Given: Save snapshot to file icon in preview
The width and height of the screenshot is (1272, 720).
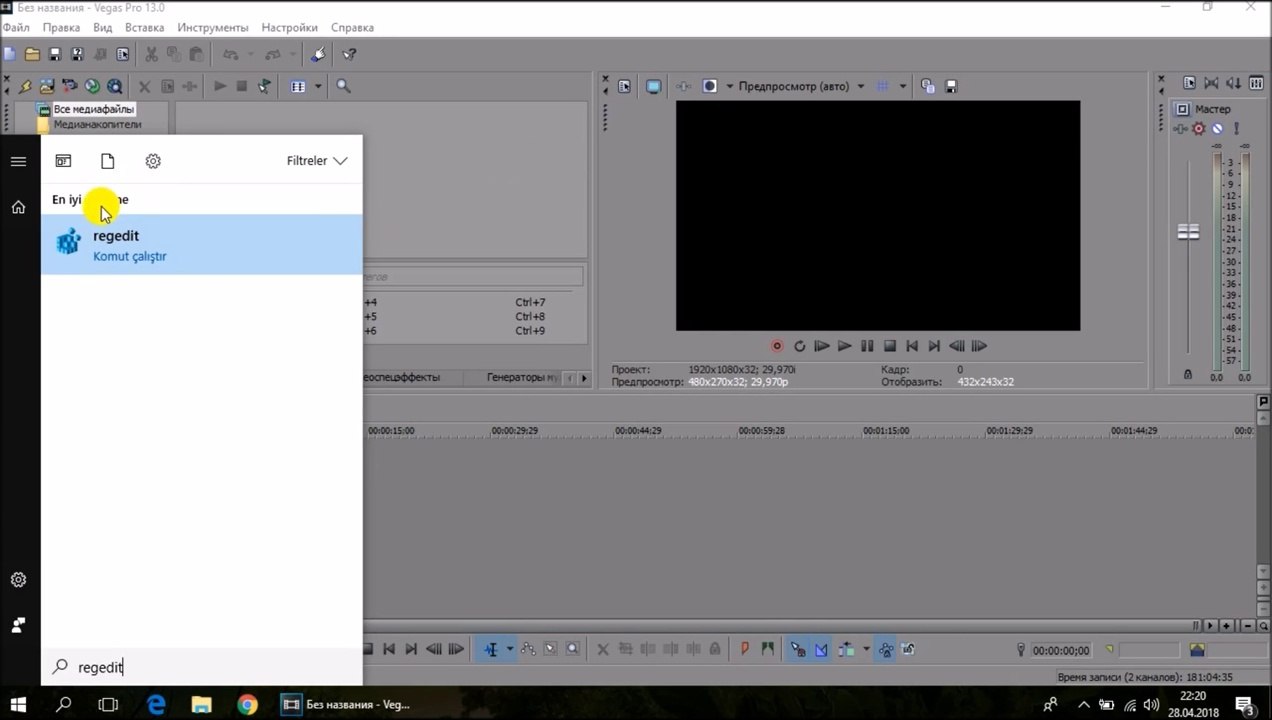Looking at the screenshot, I should click(951, 87).
